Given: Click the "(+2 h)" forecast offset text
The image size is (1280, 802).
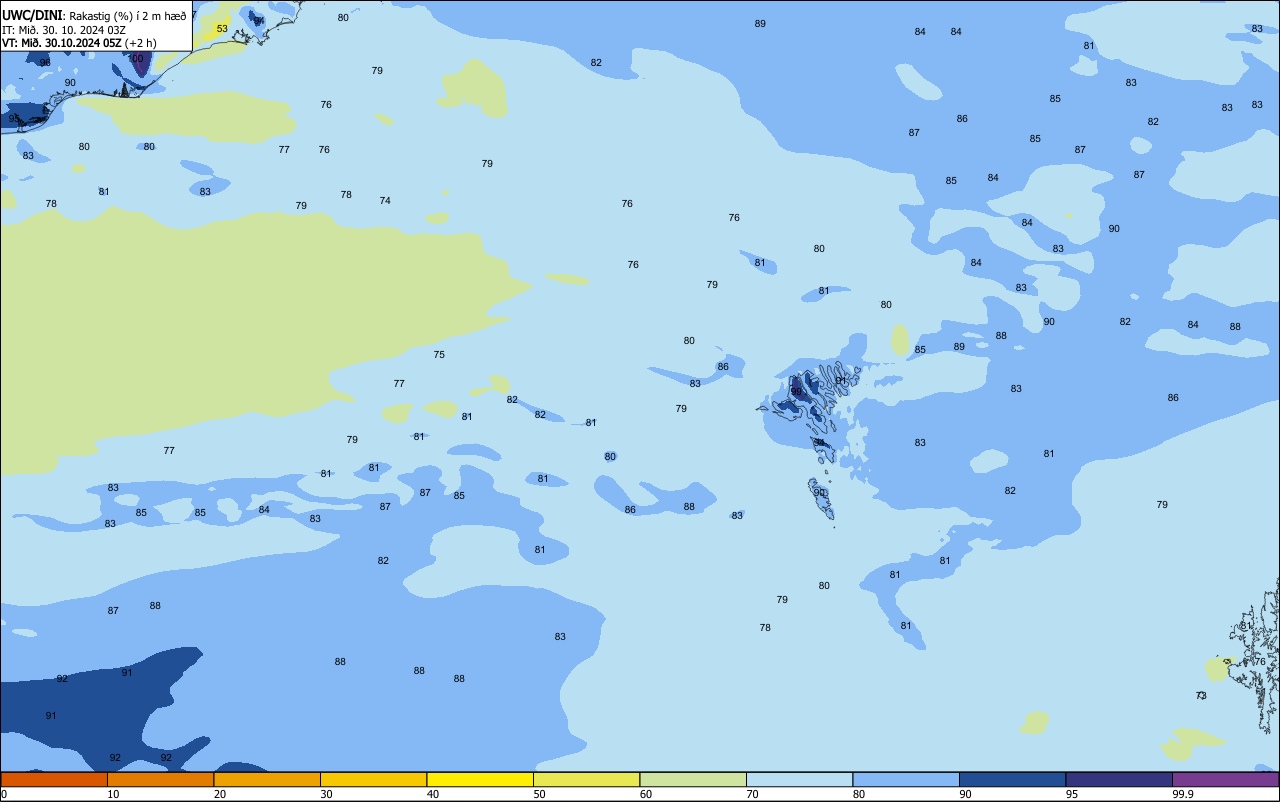Looking at the screenshot, I should tap(141, 43).
